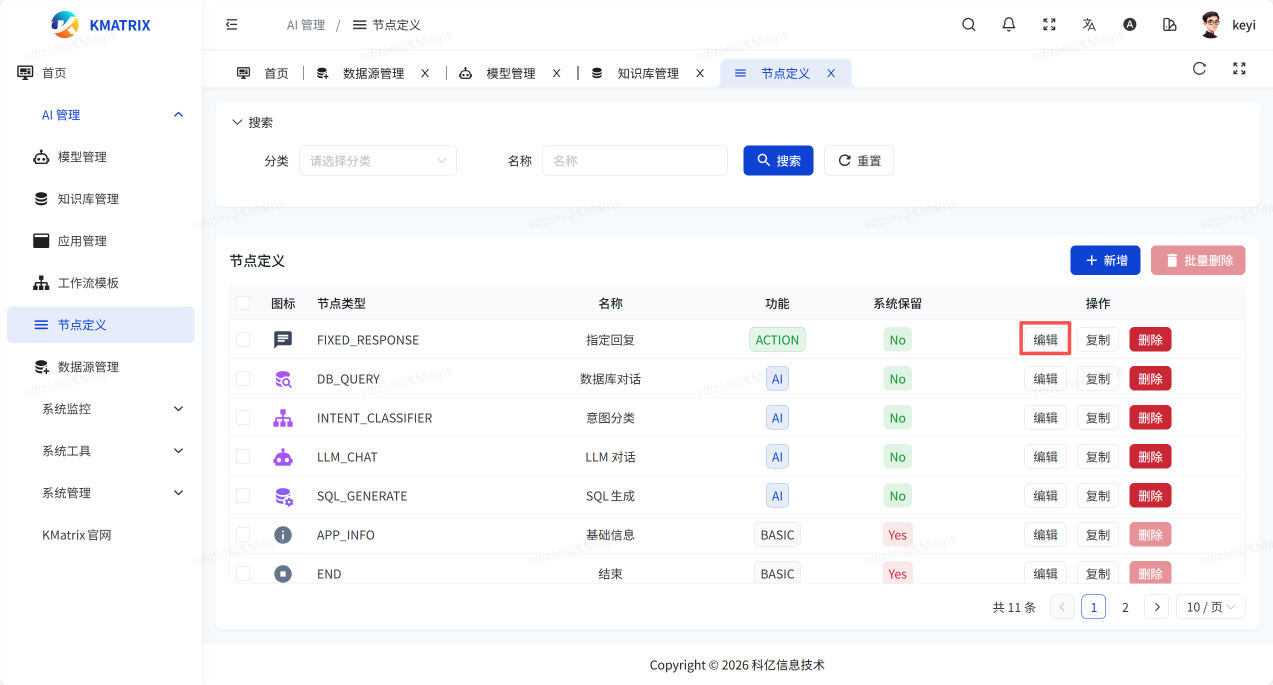Image resolution: width=1273 pixels, height=685 pixels.
Task: Select the DB_QUERY row checkbox
Action: (243, 379)
